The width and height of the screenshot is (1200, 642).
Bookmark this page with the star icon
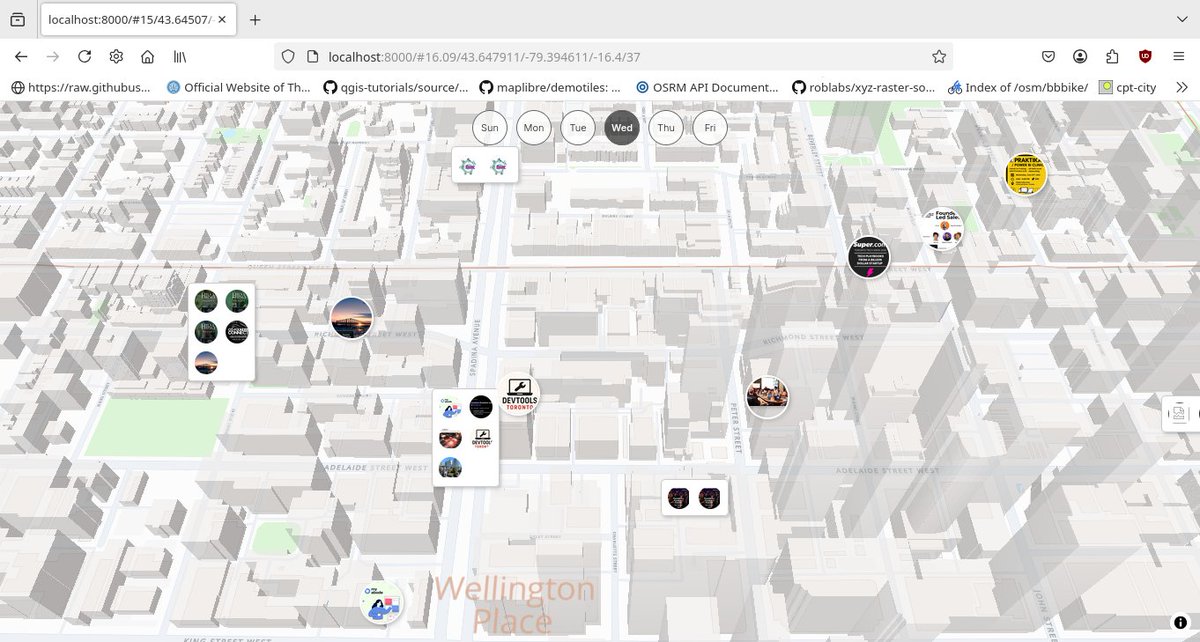point(938,57)
